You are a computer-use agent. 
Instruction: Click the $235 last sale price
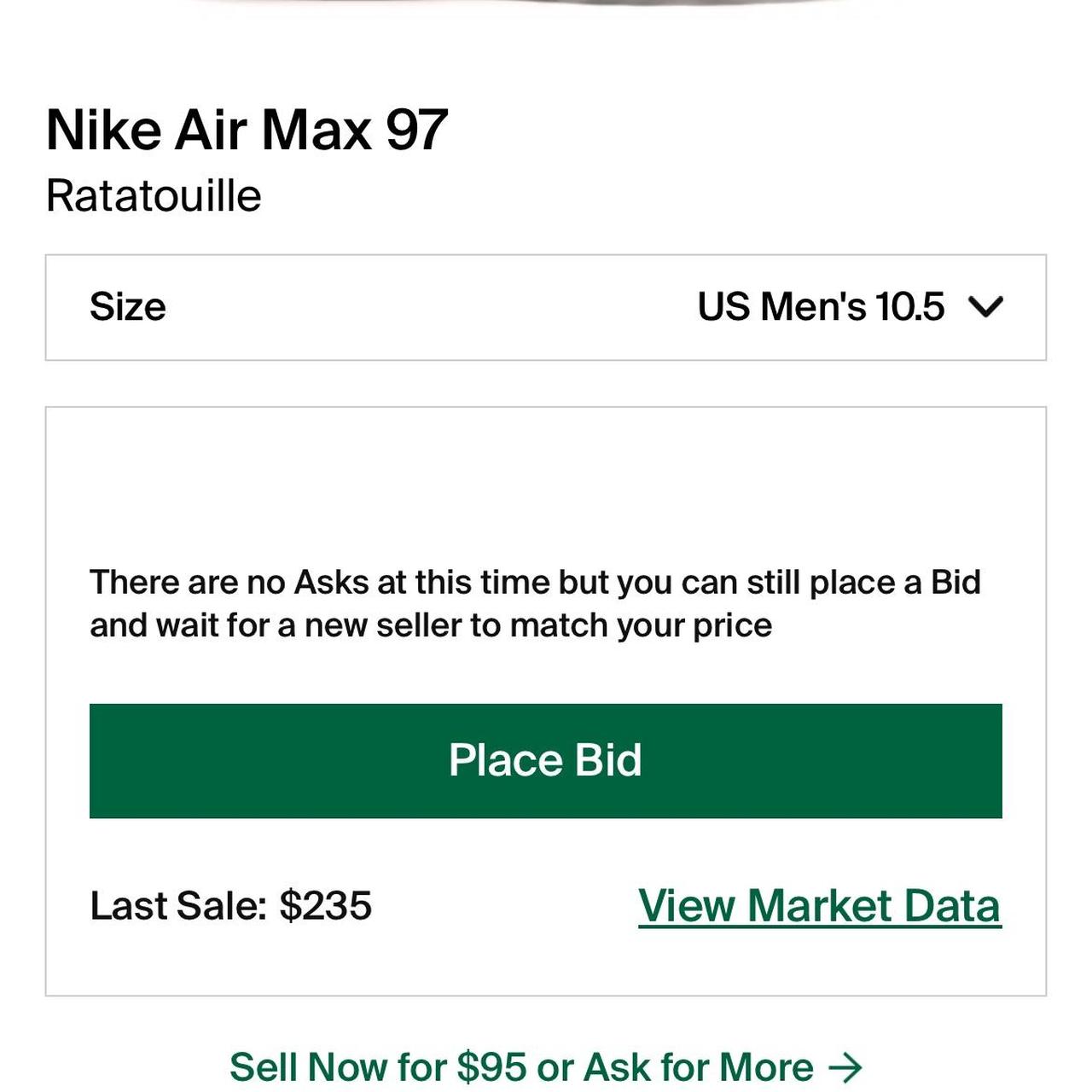(x=326, y=906)
